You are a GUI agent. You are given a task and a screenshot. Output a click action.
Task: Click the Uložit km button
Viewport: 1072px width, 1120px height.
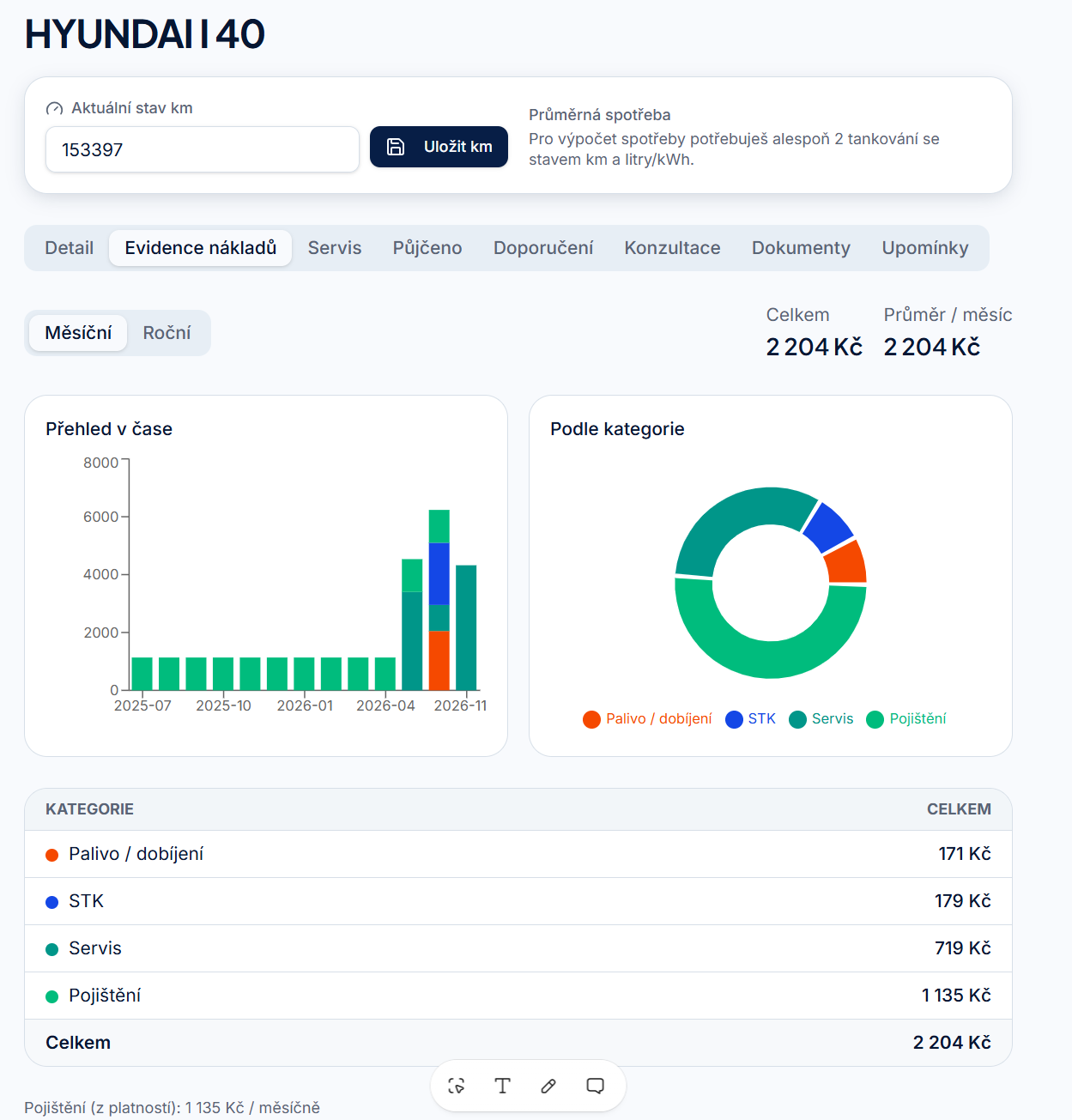[x=439, y=147]
